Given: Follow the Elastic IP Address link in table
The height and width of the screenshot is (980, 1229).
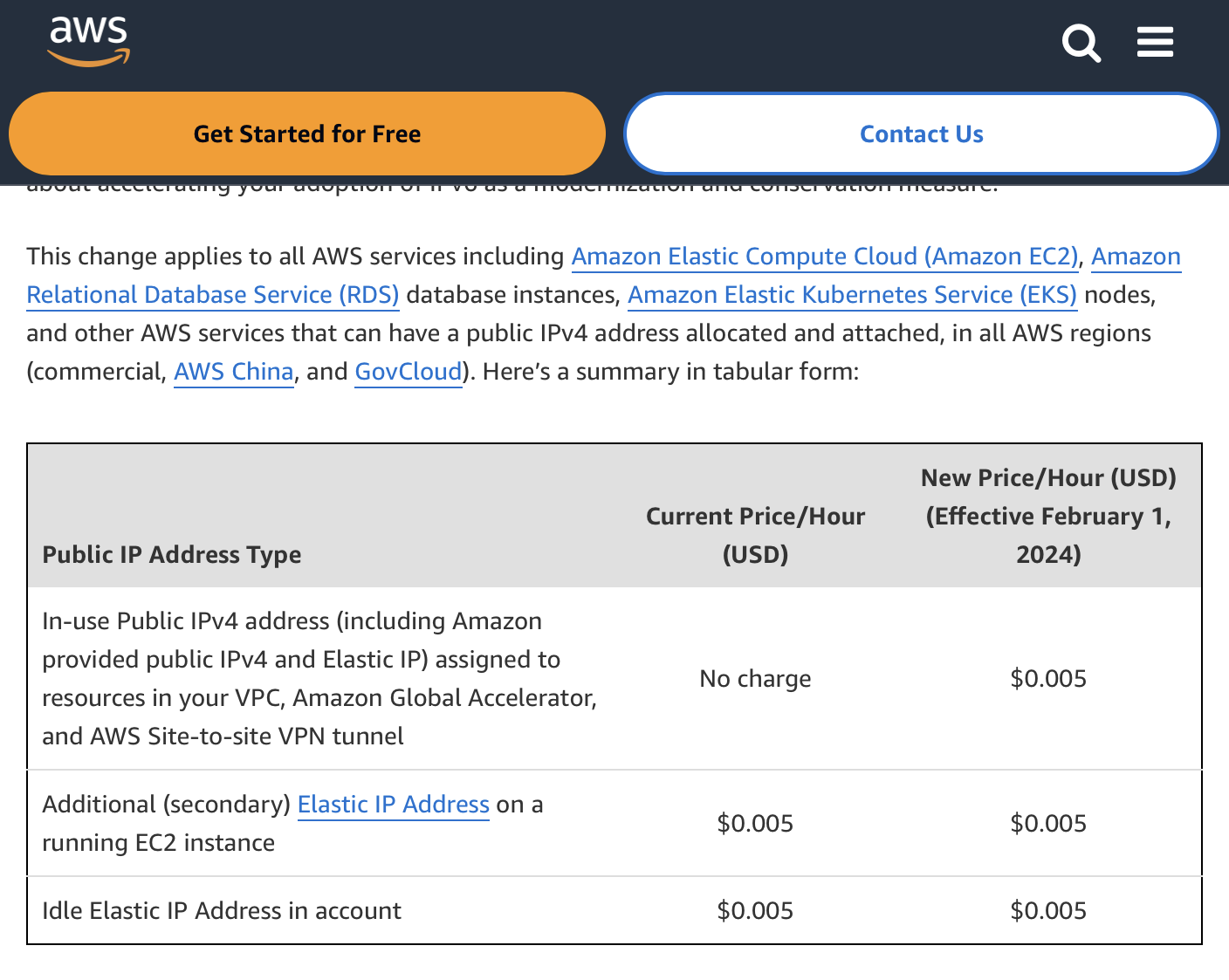Looking at the screenshot, I should click(x=394, y=805).
